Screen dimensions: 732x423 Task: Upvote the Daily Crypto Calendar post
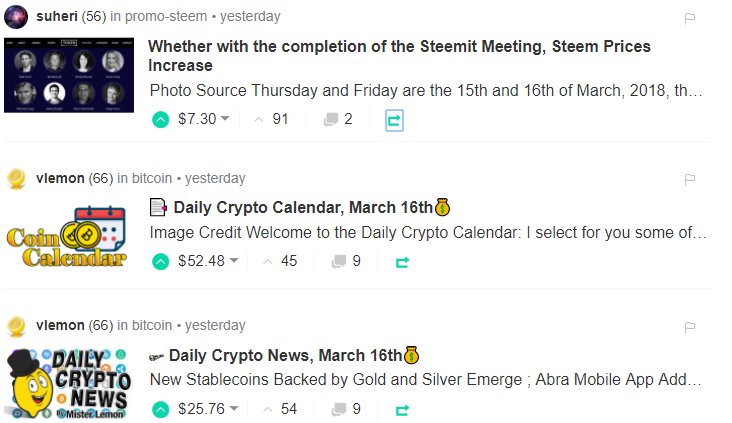160,262
